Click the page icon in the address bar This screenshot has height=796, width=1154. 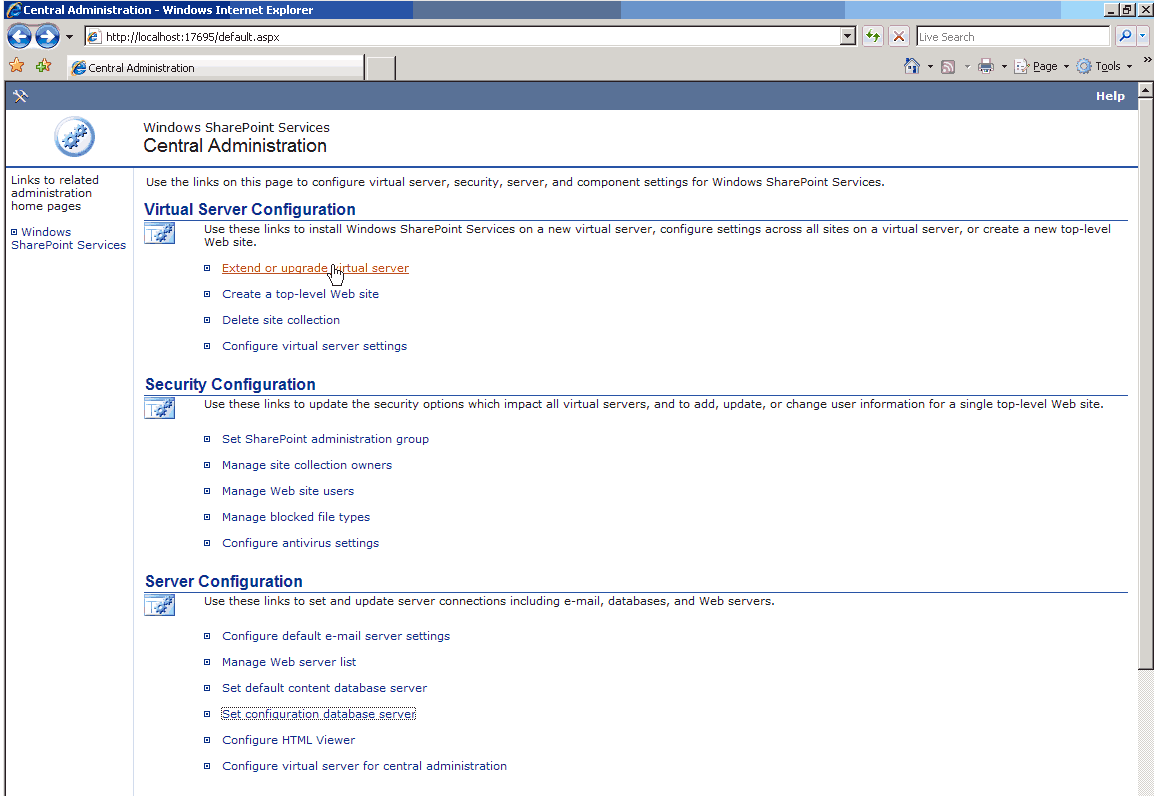tap(93, 37)
